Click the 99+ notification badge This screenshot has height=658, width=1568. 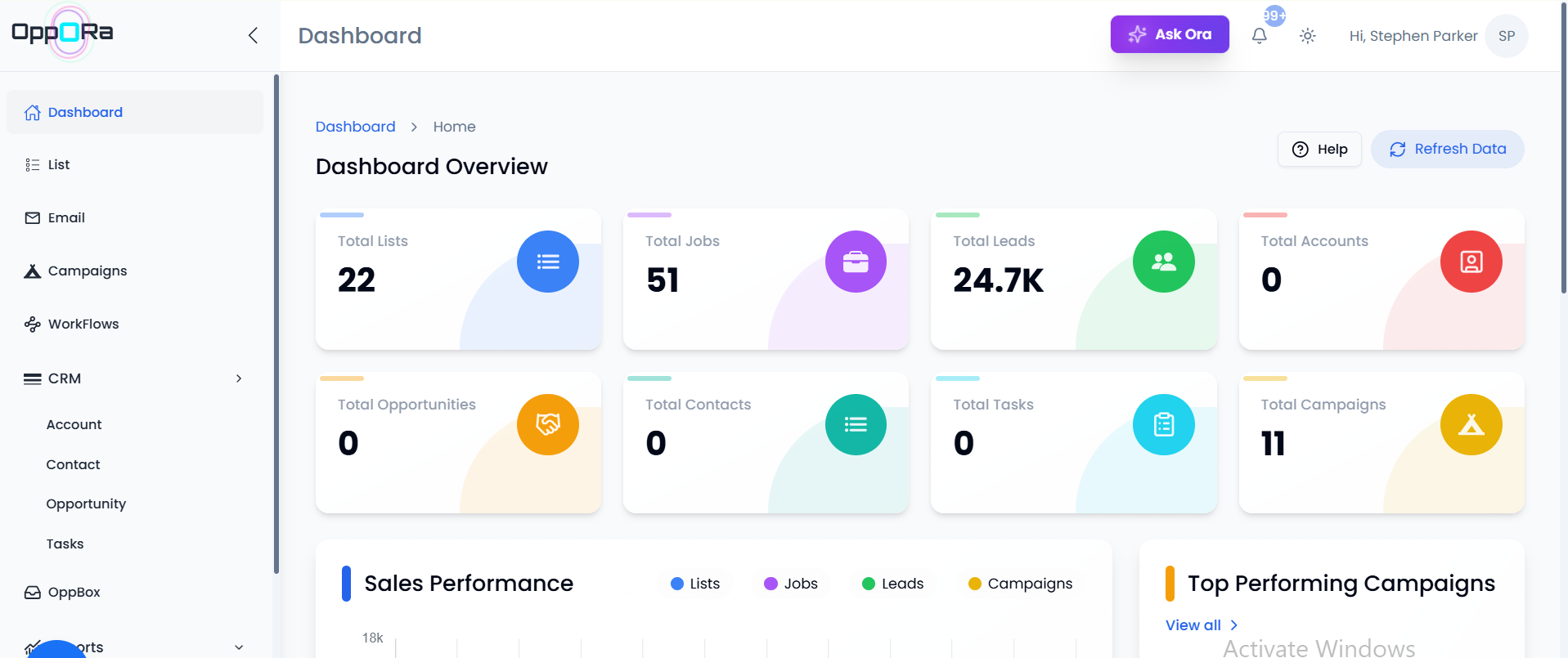point(1274,16)
